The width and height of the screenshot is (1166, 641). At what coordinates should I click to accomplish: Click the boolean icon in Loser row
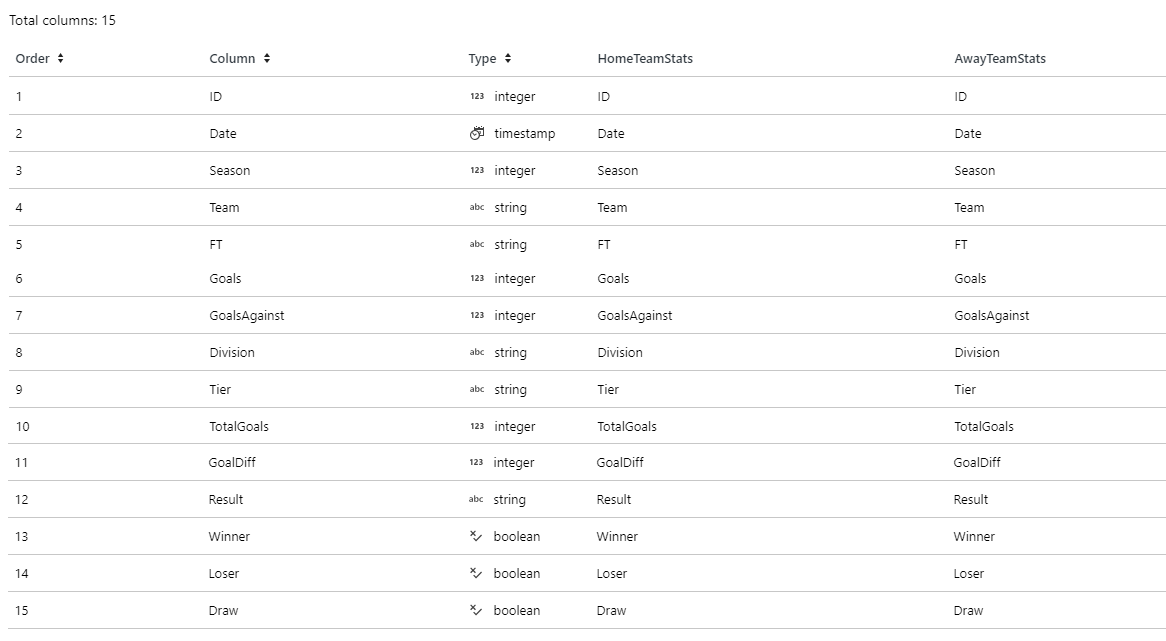click(x=476, y=573)
